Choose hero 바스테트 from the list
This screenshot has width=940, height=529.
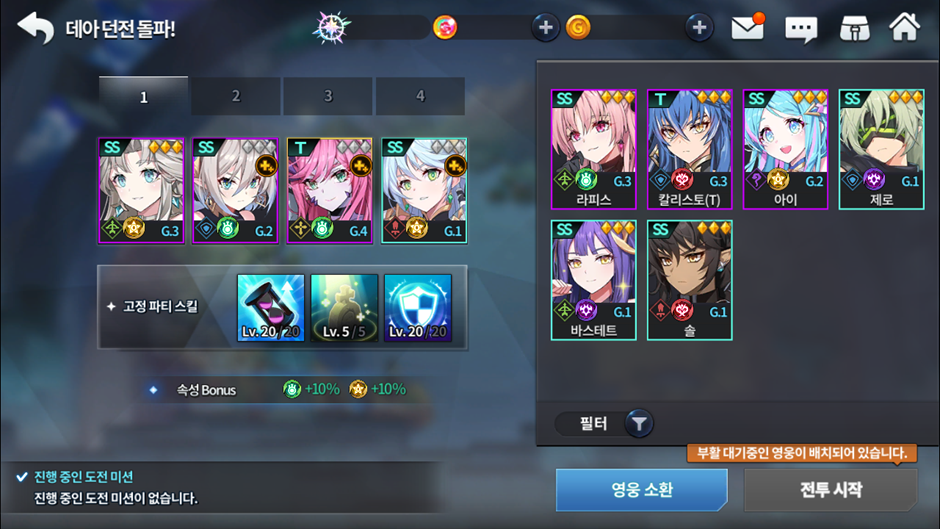tap(593, 280)
